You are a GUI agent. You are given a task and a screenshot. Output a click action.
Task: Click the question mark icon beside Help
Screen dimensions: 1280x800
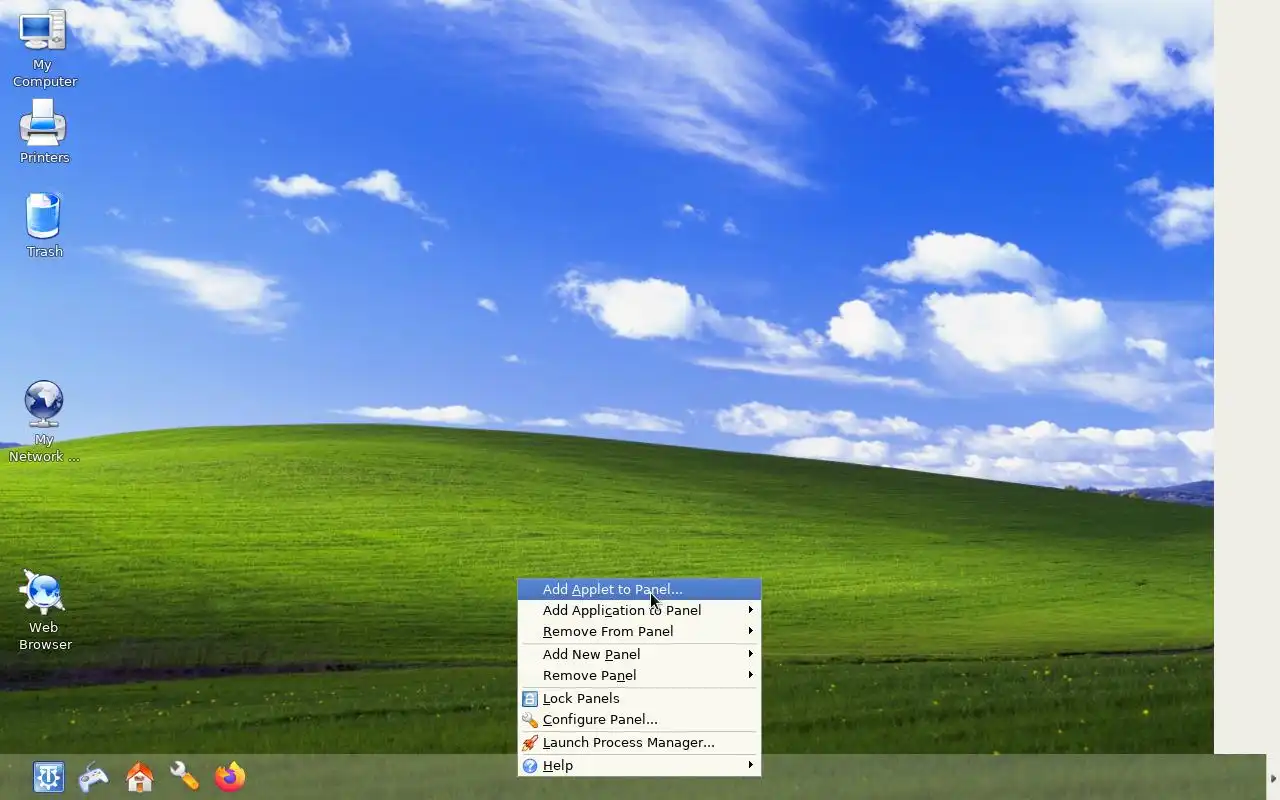click(x=530, y=765)
